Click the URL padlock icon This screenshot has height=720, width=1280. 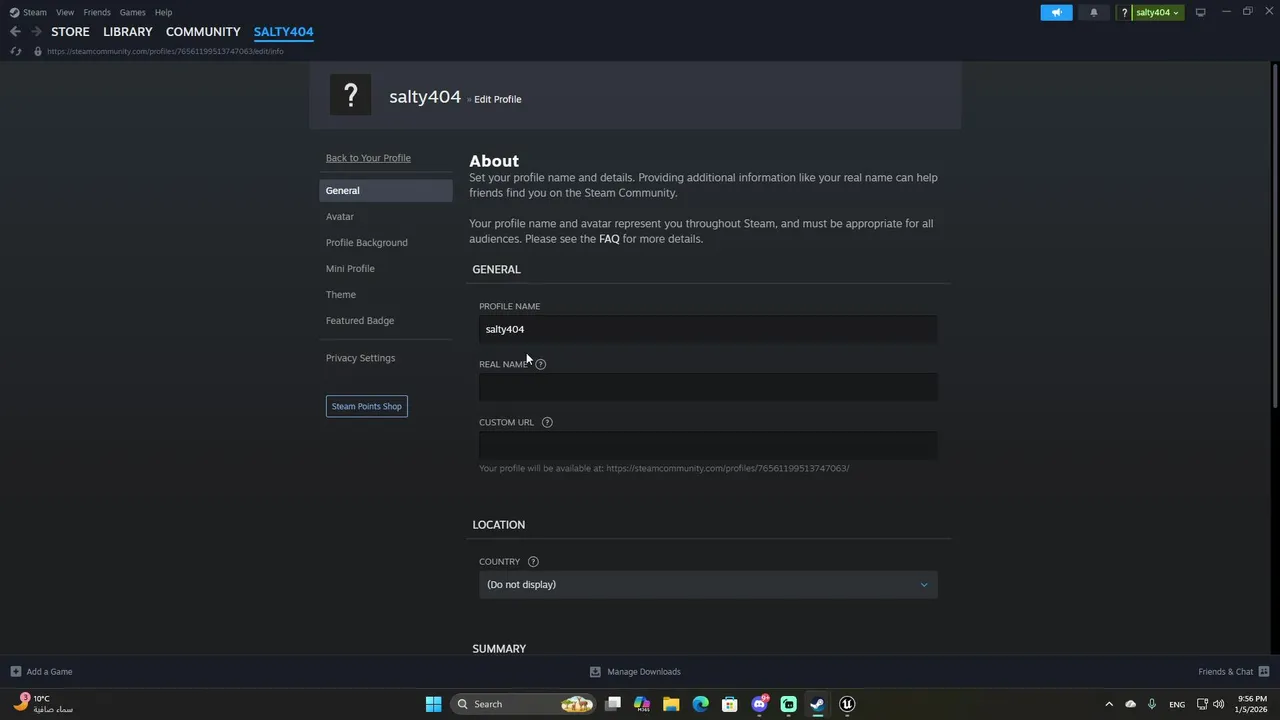38,51
